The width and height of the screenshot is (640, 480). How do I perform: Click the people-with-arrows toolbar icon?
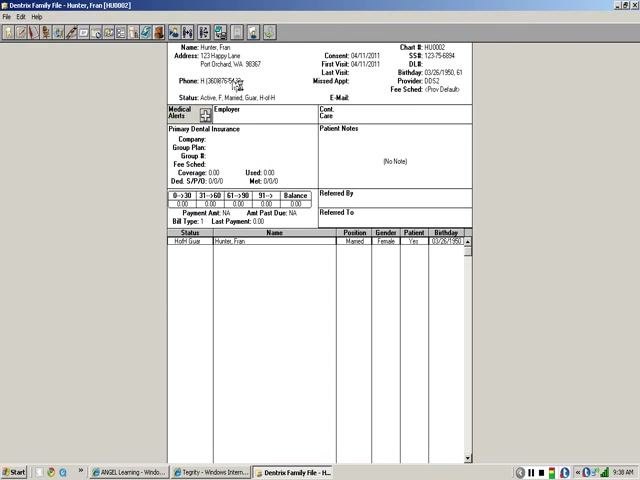click(x=204, y=32)
